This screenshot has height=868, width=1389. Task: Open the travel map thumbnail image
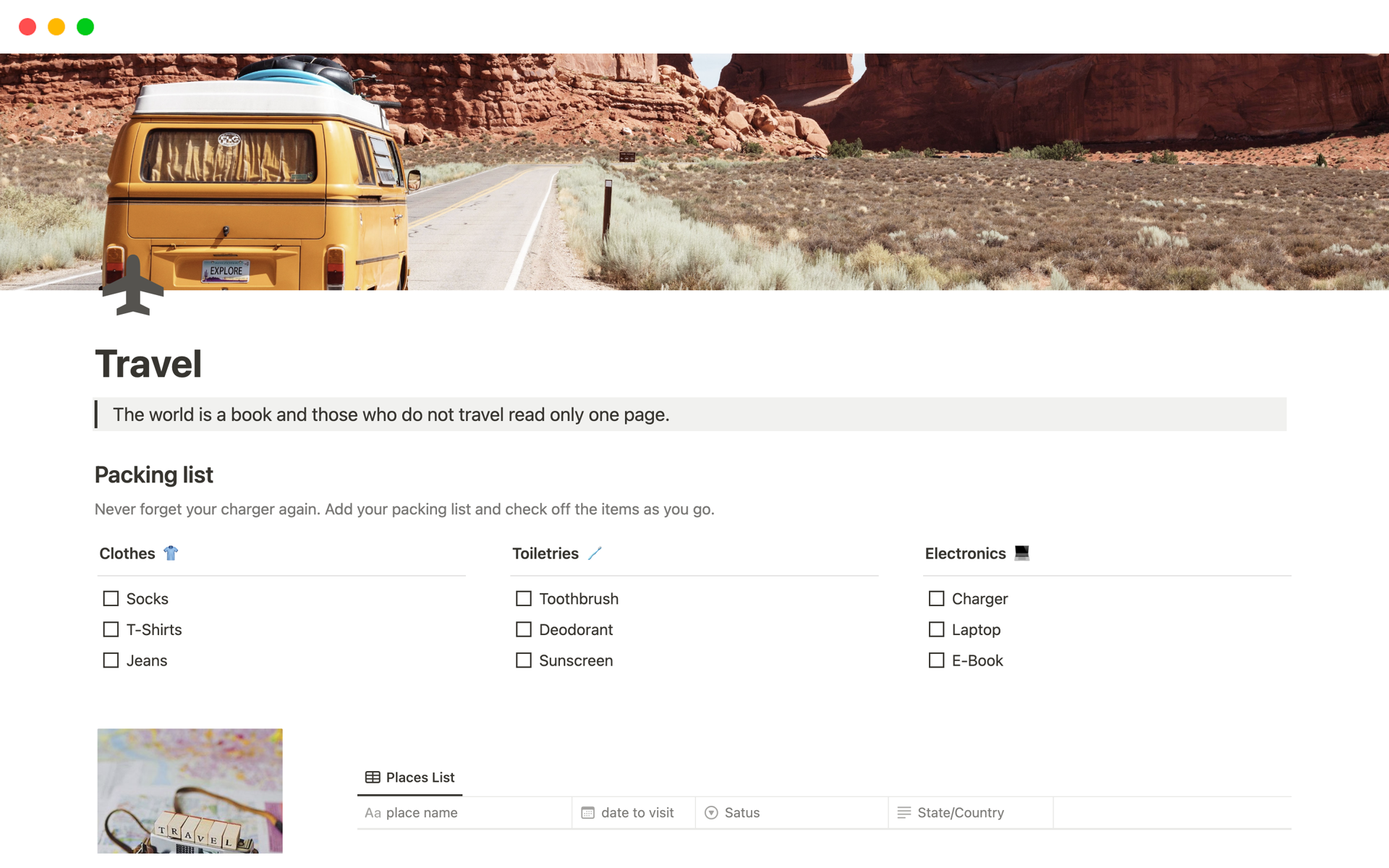pyautogui.click(x=190, y=791)
